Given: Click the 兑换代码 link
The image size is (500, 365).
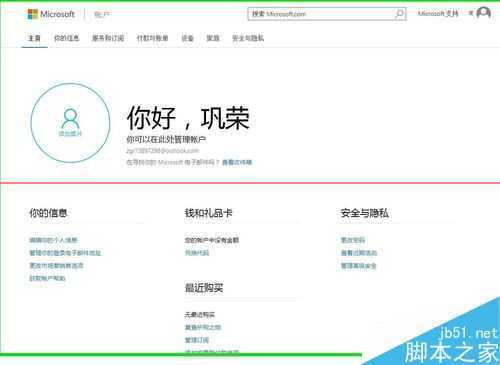Looking at the screenshot, I should [x=197, y=253].
